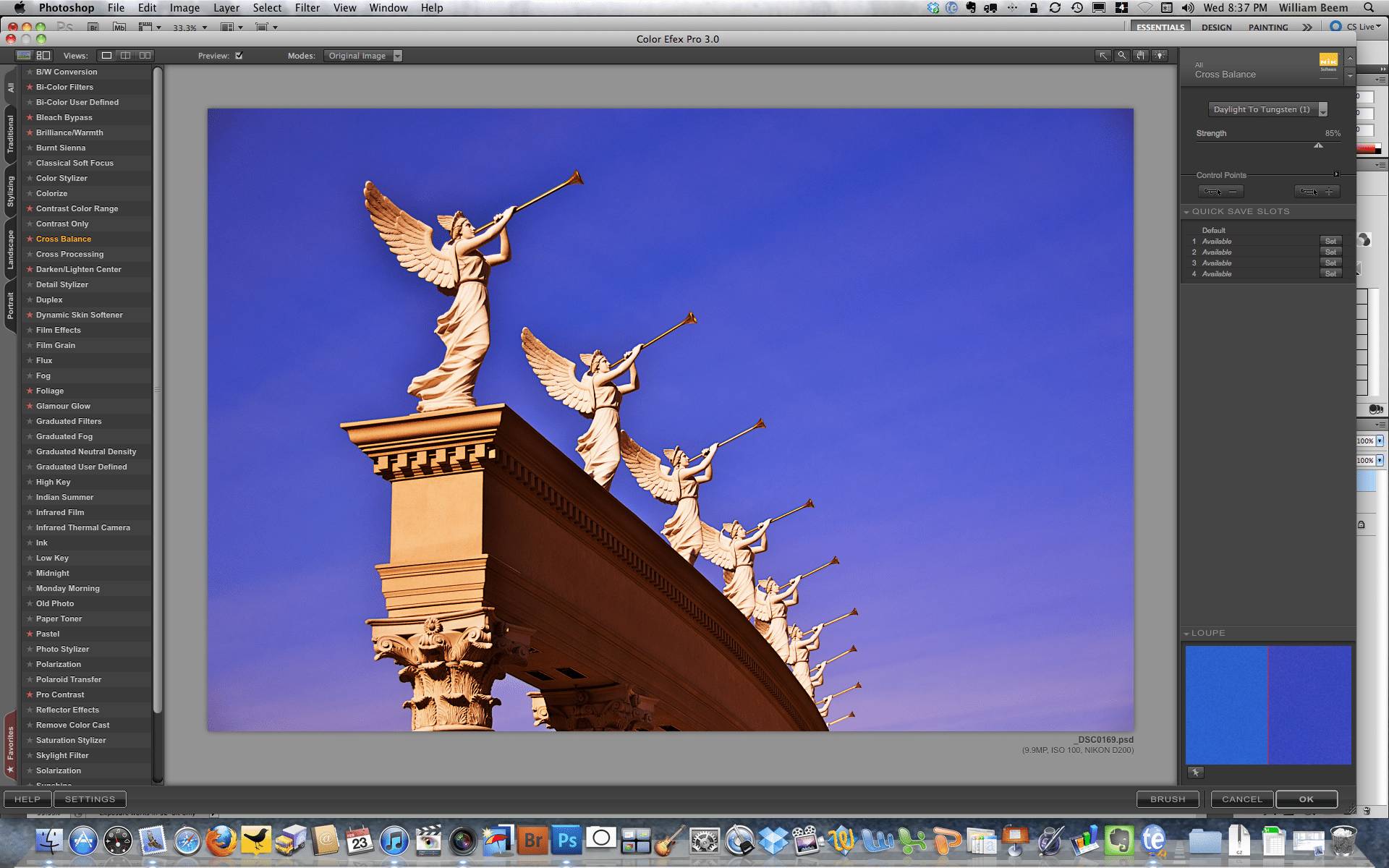Click the BRUSH button
The image size is (1389, 868).
coord(1168,799)
